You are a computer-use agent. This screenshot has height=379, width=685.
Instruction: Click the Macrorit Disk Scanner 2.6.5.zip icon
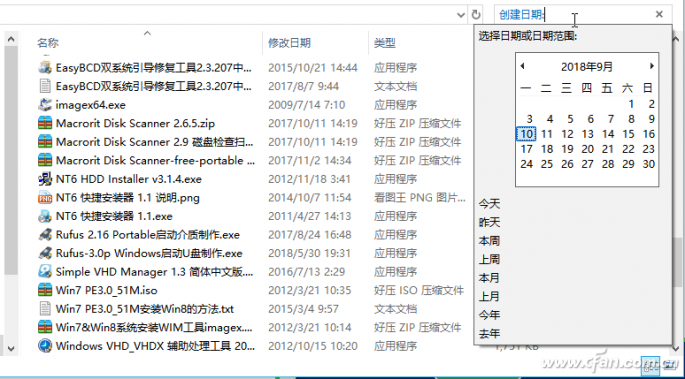[x=45, y=124]
